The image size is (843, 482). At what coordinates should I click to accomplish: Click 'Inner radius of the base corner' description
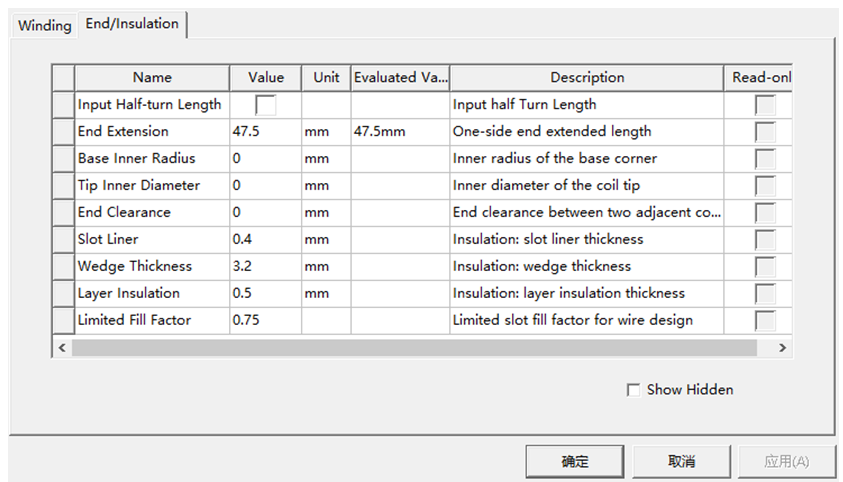pos(587,159)
